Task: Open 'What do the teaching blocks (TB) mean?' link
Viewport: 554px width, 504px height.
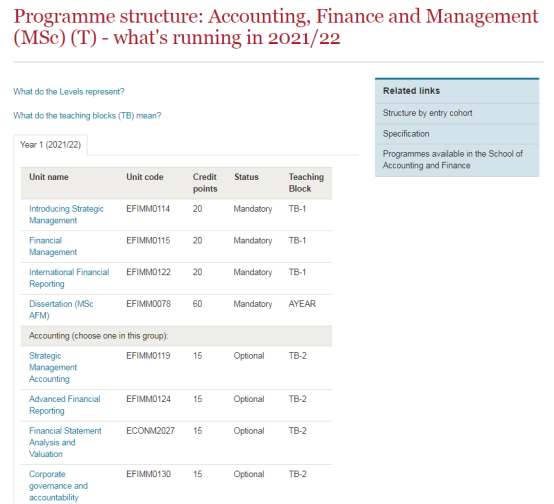Action: pos(87,116)
